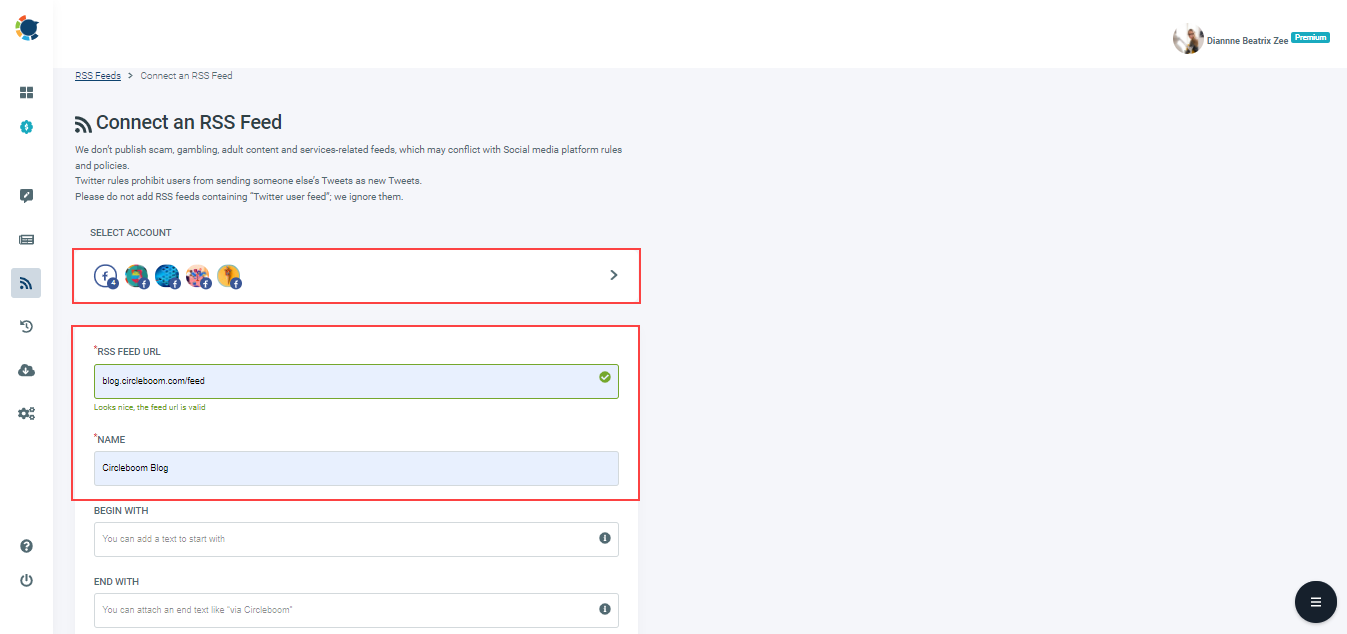Click the Begin With info icon
The image size is (1347, 634).
point(604,539)
